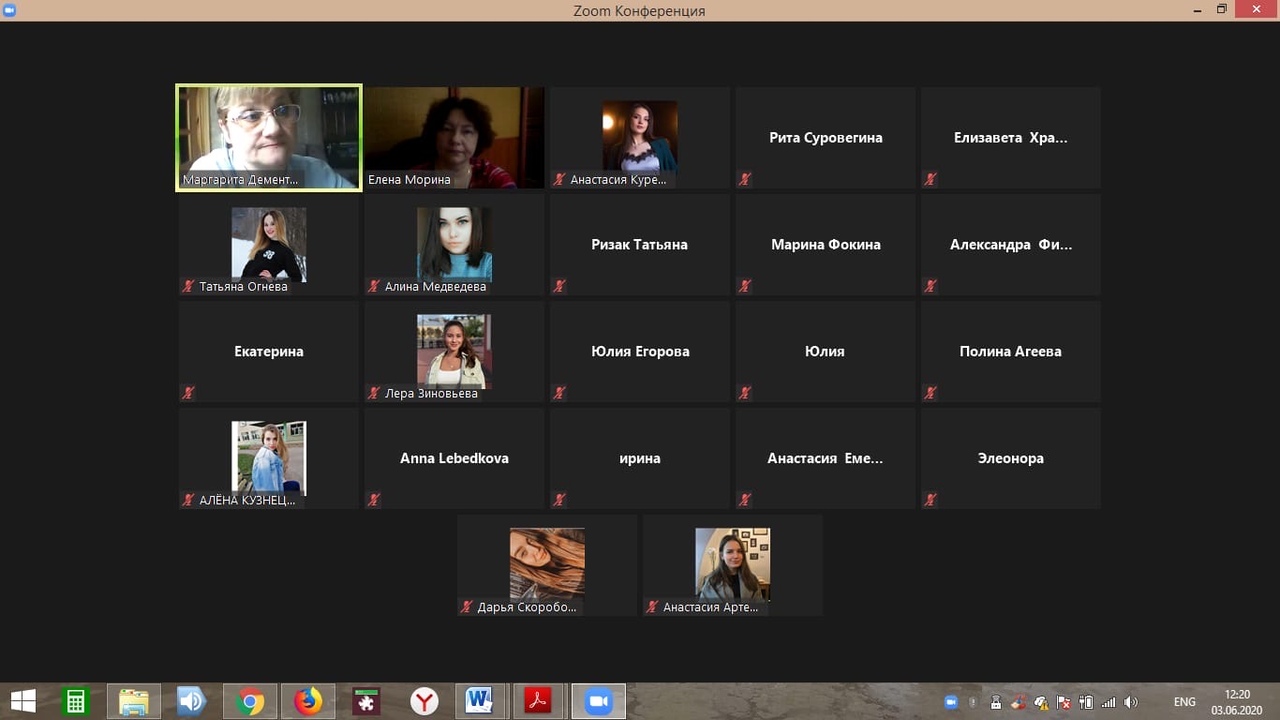Click the Windows Start button
Viewport: 1280px width, 720px height.
coord(22,701)
